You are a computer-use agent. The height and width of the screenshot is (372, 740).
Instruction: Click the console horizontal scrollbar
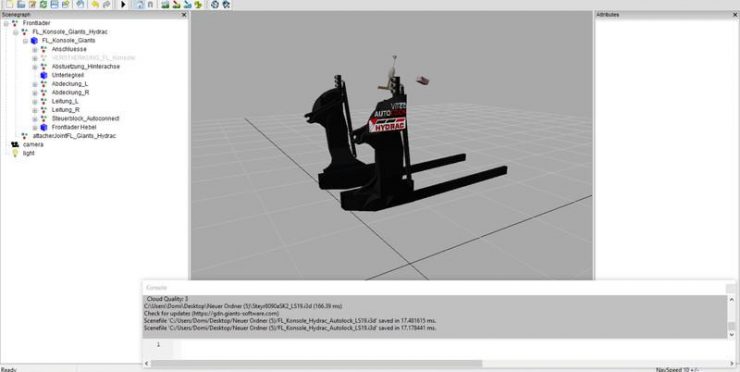point(316,364)
